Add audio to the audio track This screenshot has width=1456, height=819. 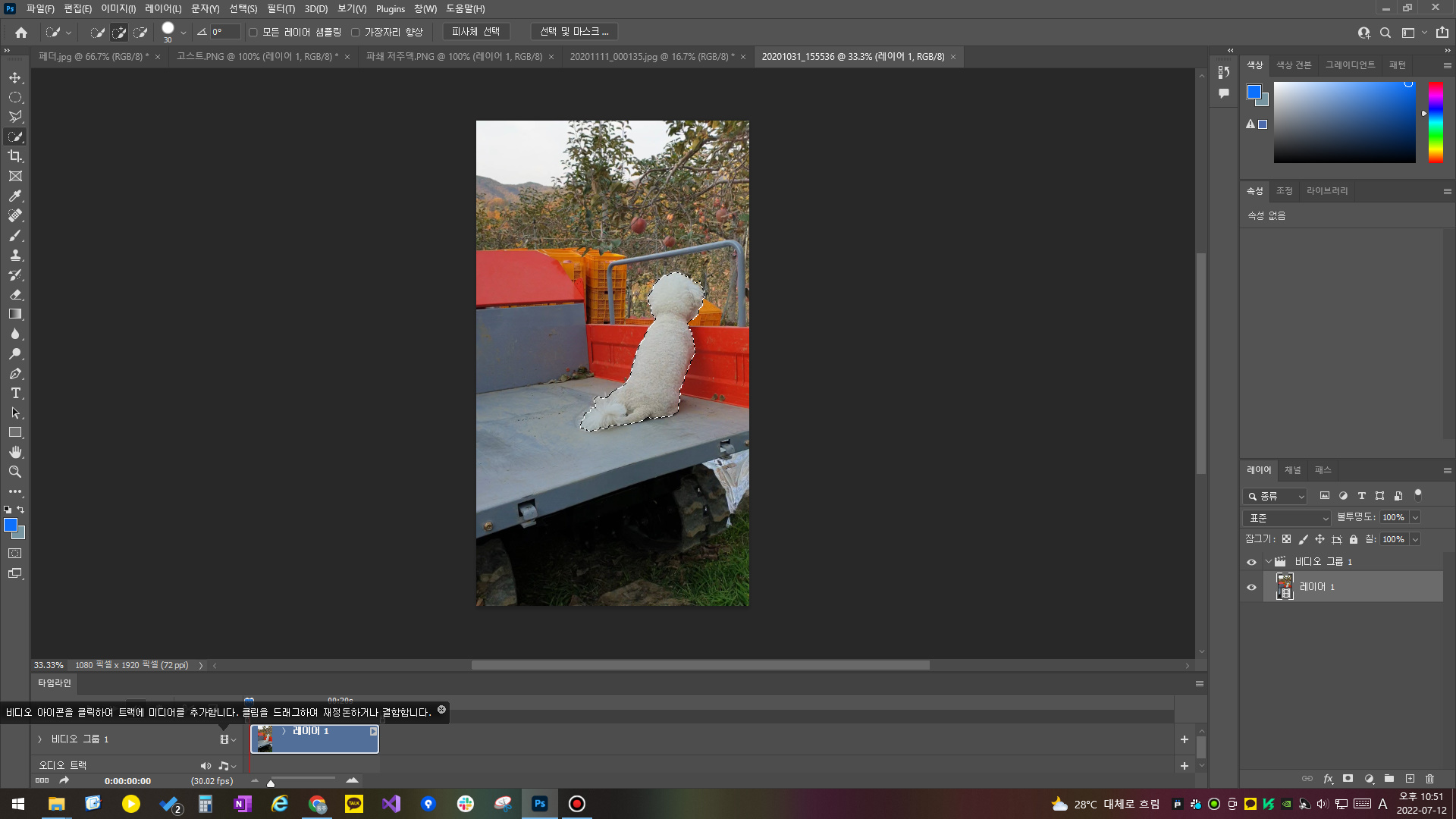1185,766
